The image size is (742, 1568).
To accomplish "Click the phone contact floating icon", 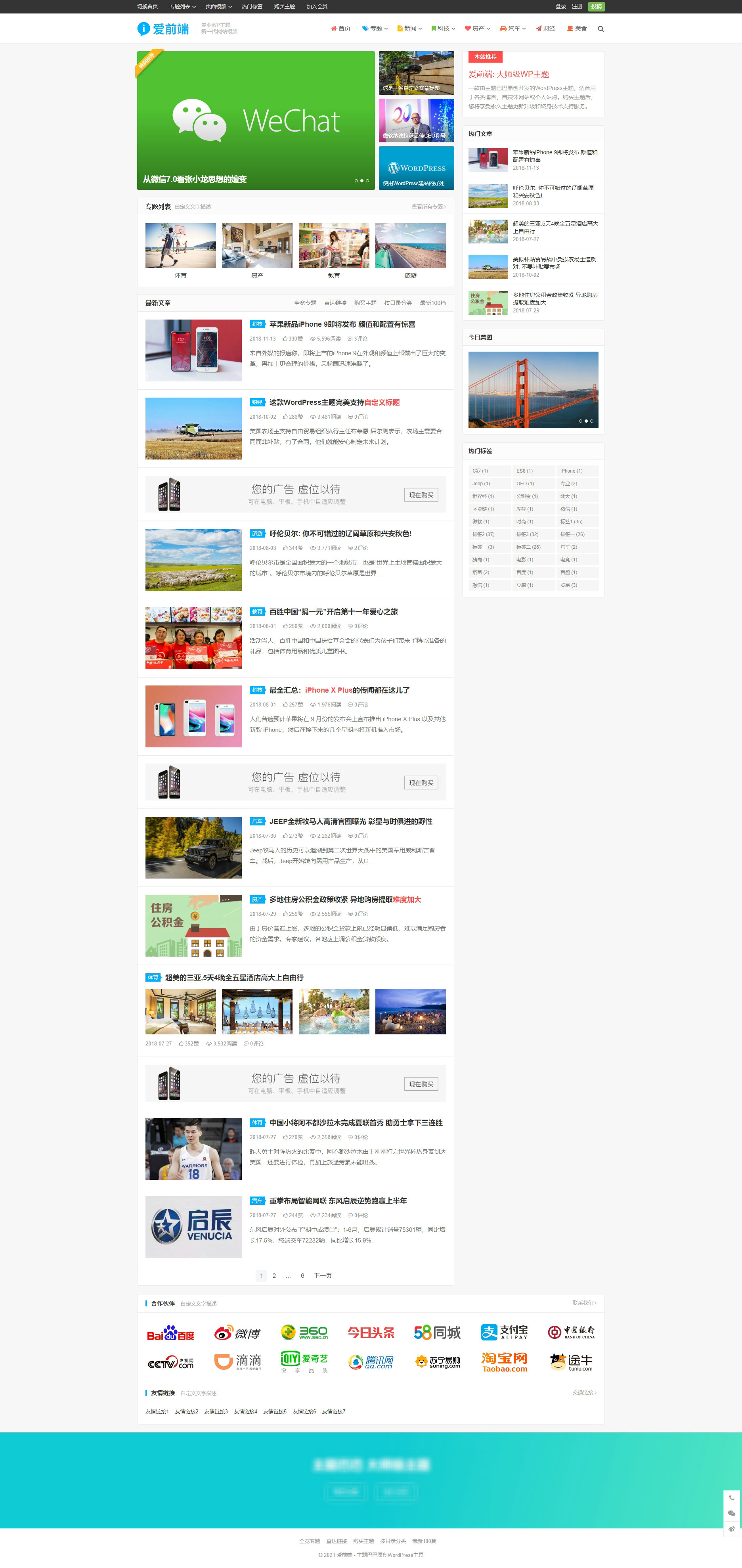I will tap(732, 1498).
